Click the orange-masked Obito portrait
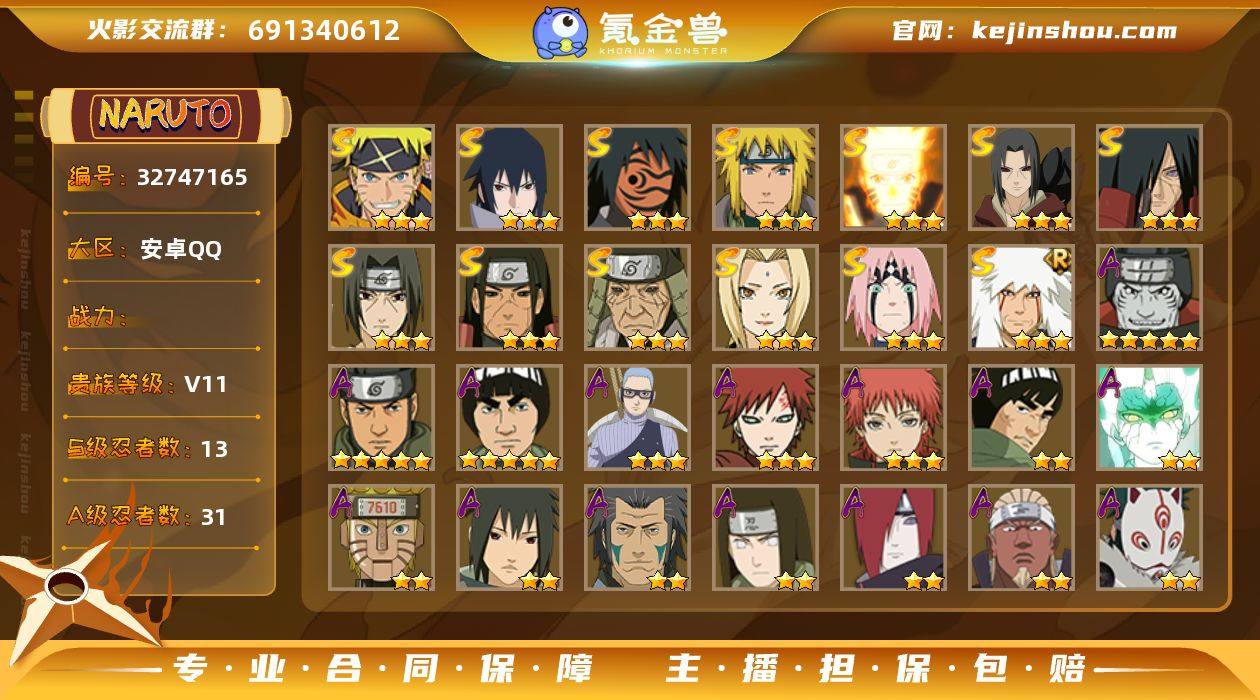Screen dimensions: 1260x700 (637, 178)
